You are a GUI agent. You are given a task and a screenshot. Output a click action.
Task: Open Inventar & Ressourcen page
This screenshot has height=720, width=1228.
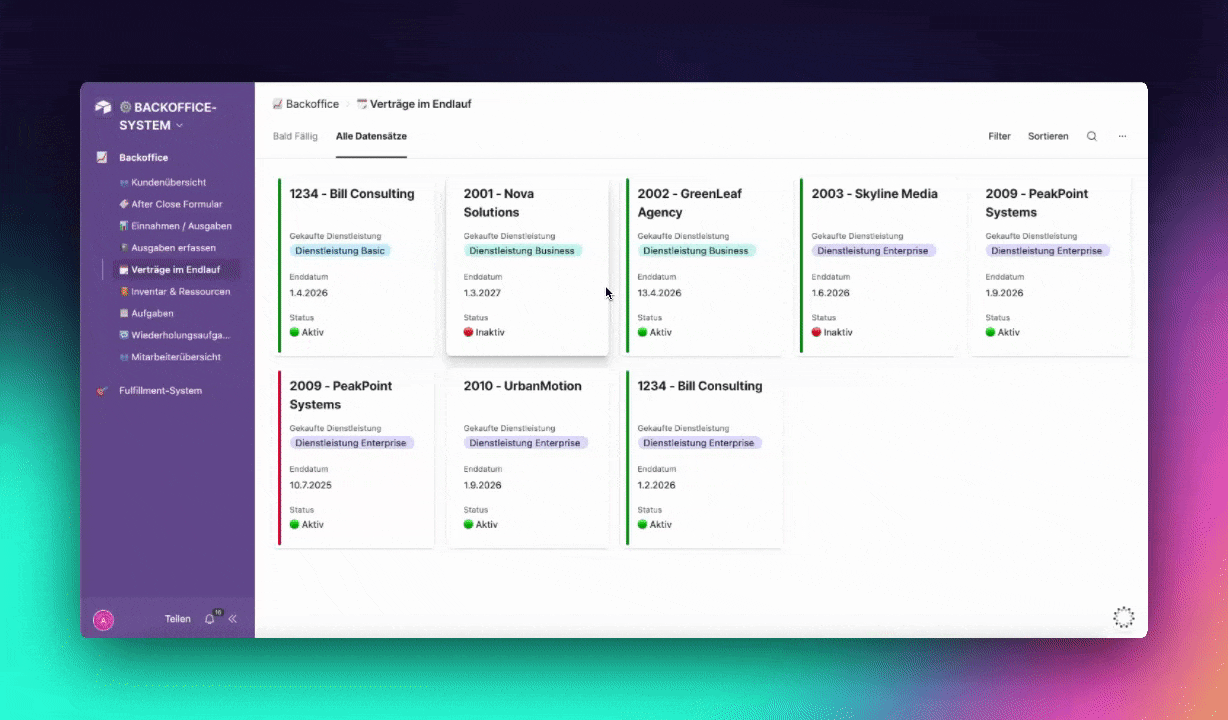coord(180,292)
